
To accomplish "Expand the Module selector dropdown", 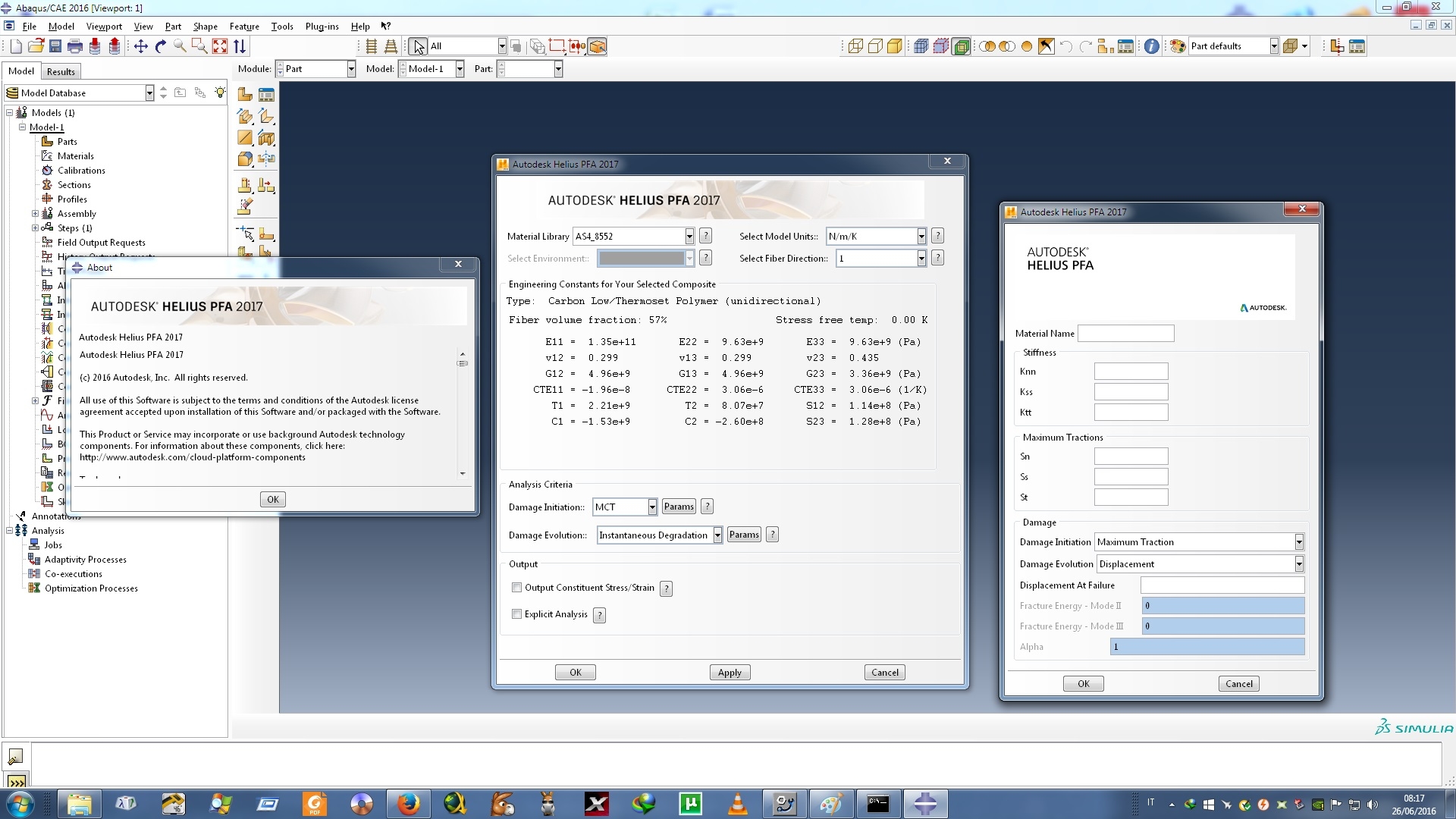I will click(351, 69).
